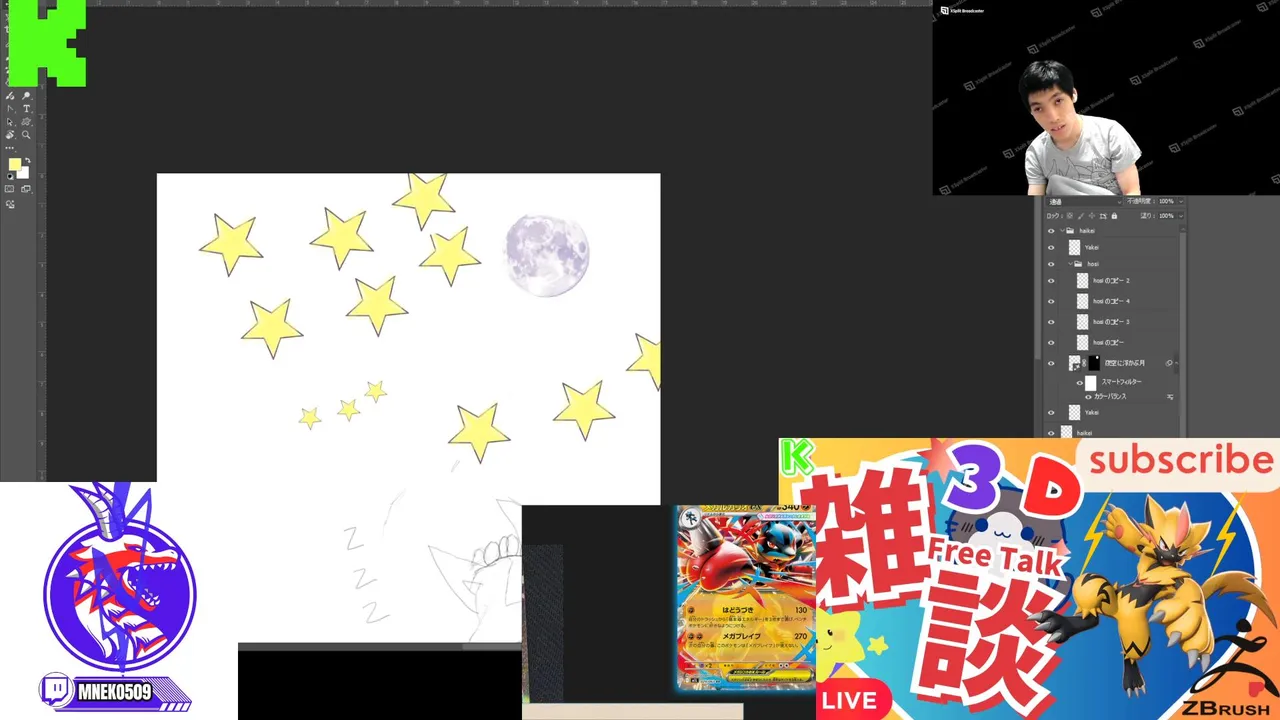The width and height of the screenshot is (1280, 720).
Task: Select the Type tool
Action: coord(27,108)
